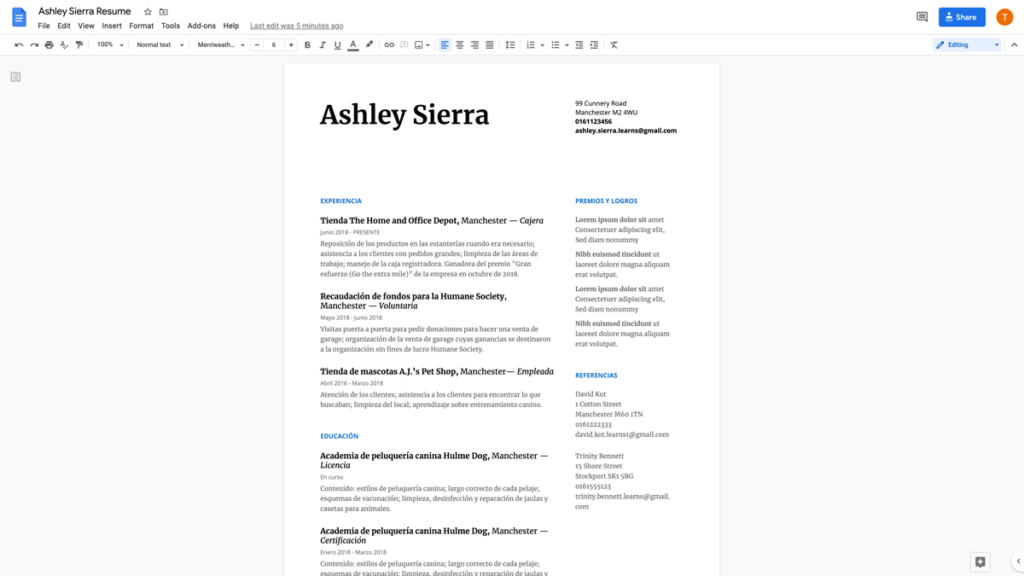Open the zoom 100% dropdown
The height and width of the screenshot is (576, 1024).
pos(109,45)
